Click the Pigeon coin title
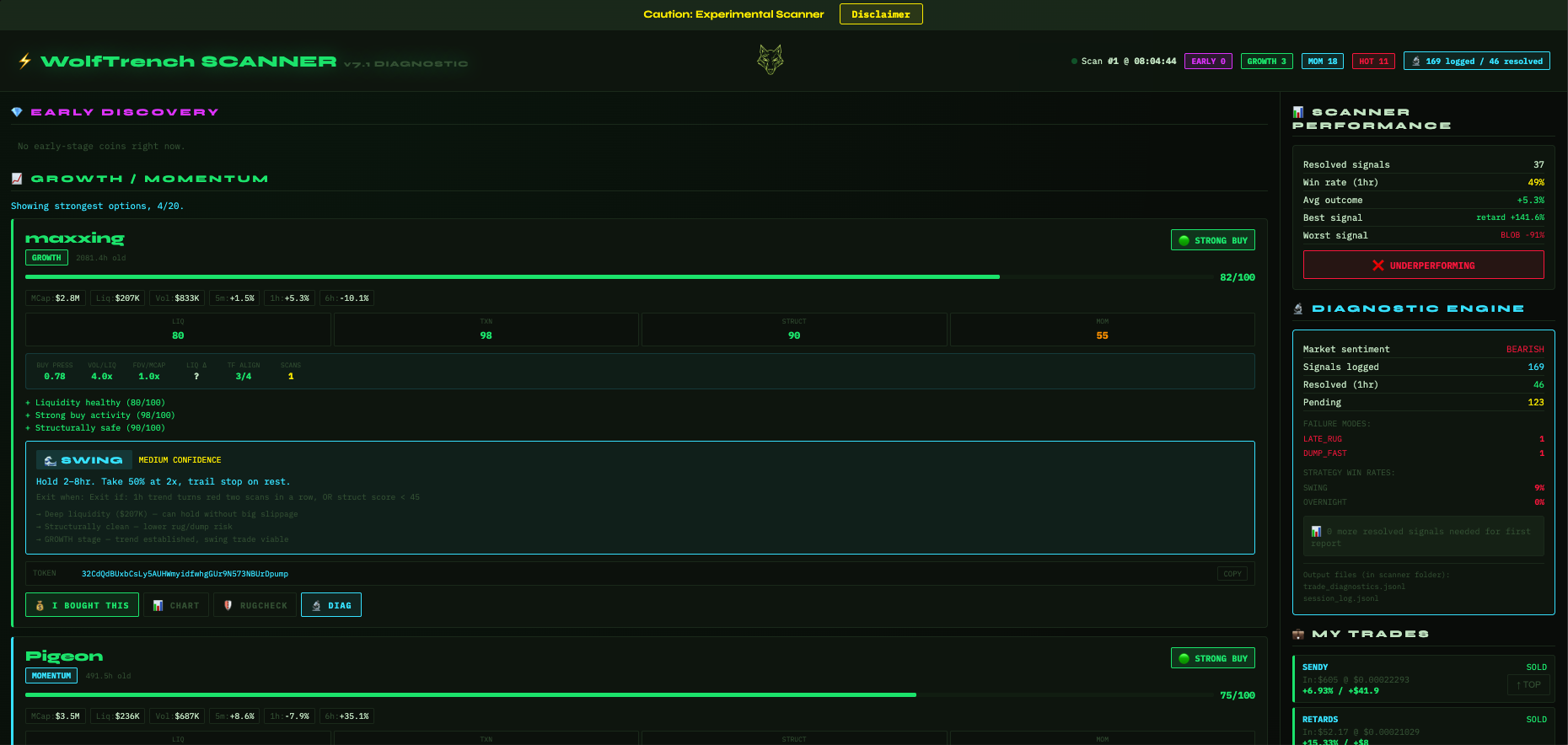The width and height of the screenshot is (1568, 745). pyautogui.click(x=64, y=657)
